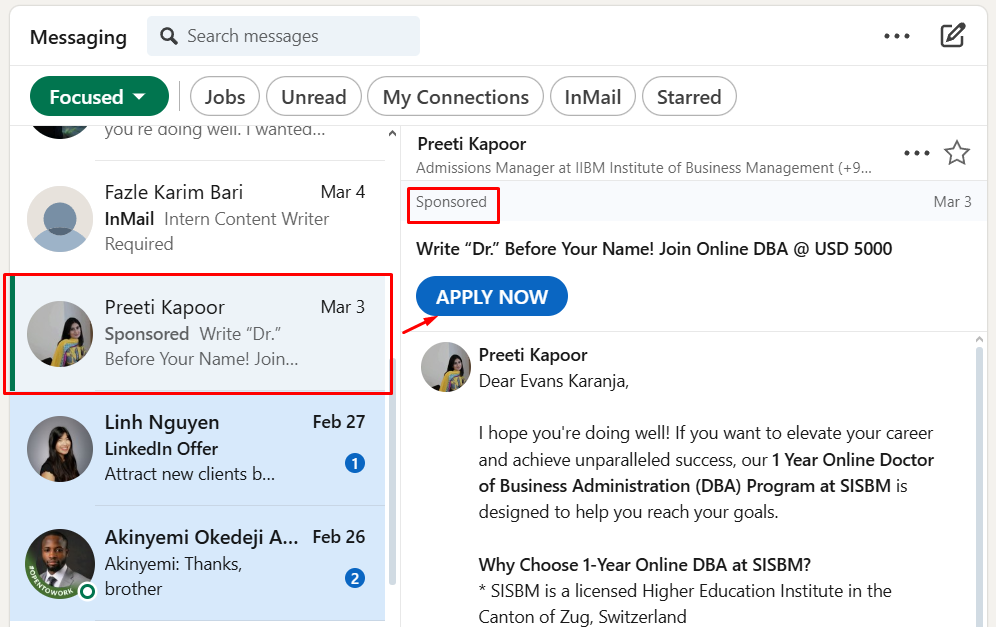Click the magnifier icon in the search box

click(x=168, y=36)
